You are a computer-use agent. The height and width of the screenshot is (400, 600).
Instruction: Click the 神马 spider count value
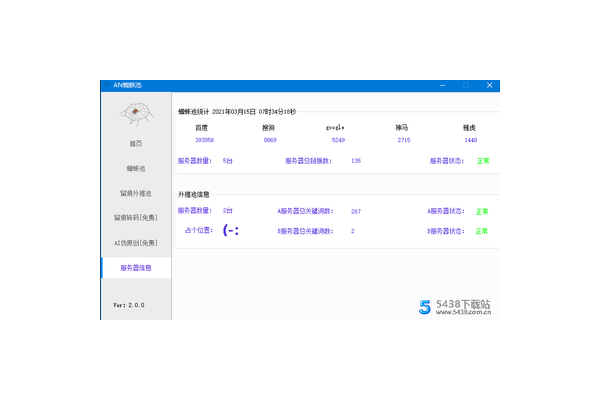click(x=404, y=140)
